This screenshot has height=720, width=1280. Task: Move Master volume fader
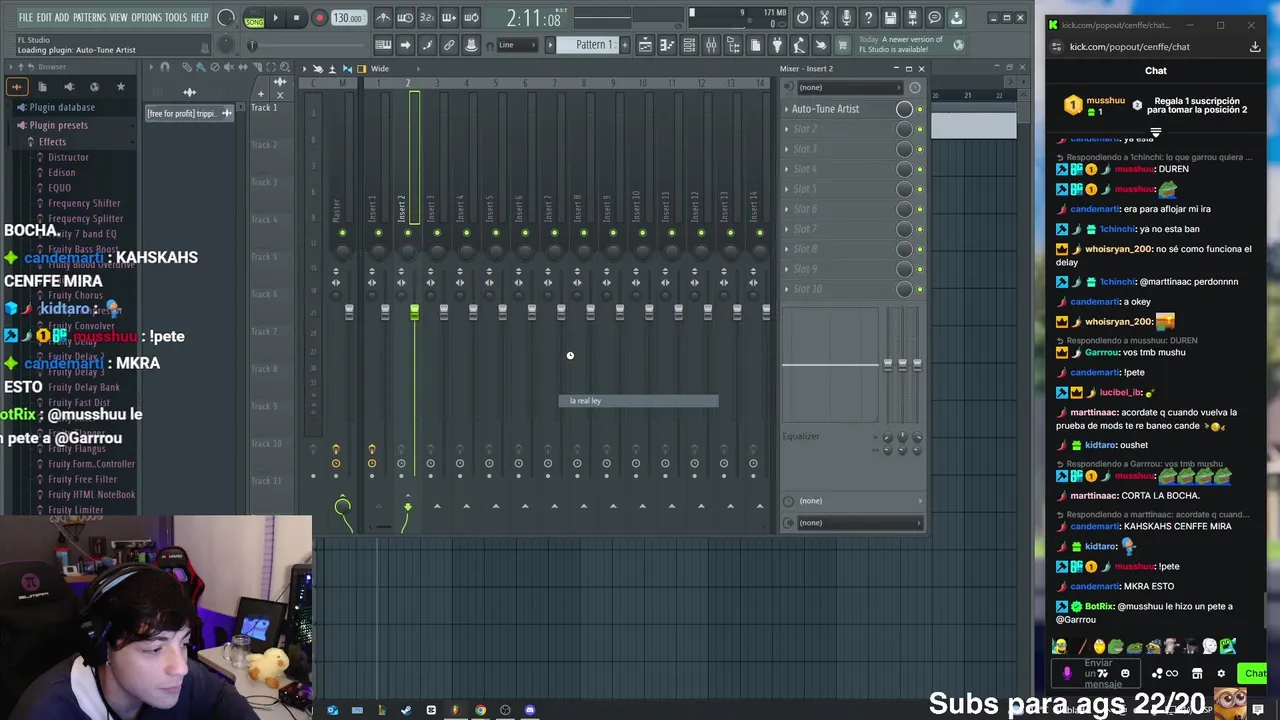(349, 313)
